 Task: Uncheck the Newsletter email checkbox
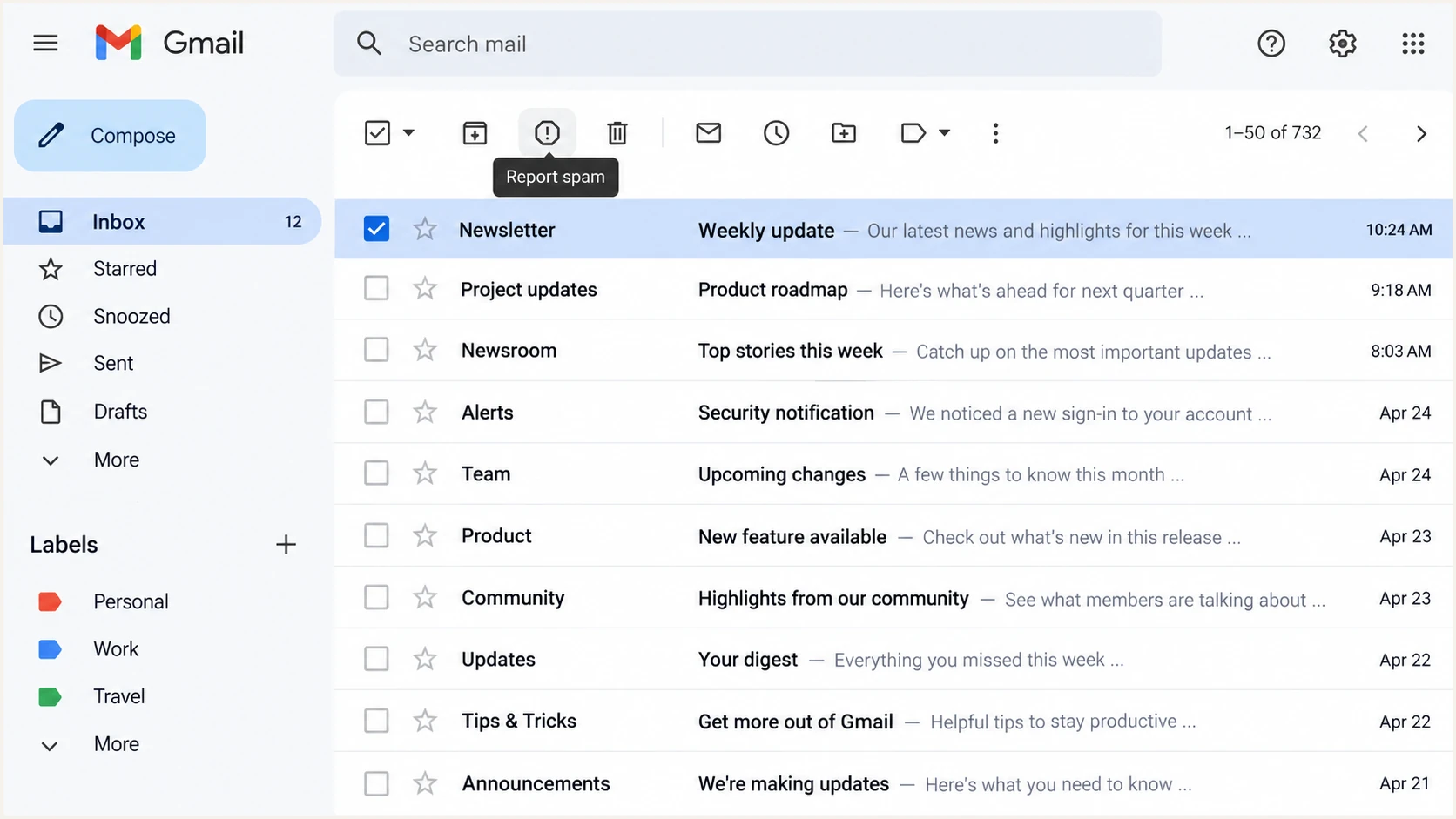coord(376,229)
